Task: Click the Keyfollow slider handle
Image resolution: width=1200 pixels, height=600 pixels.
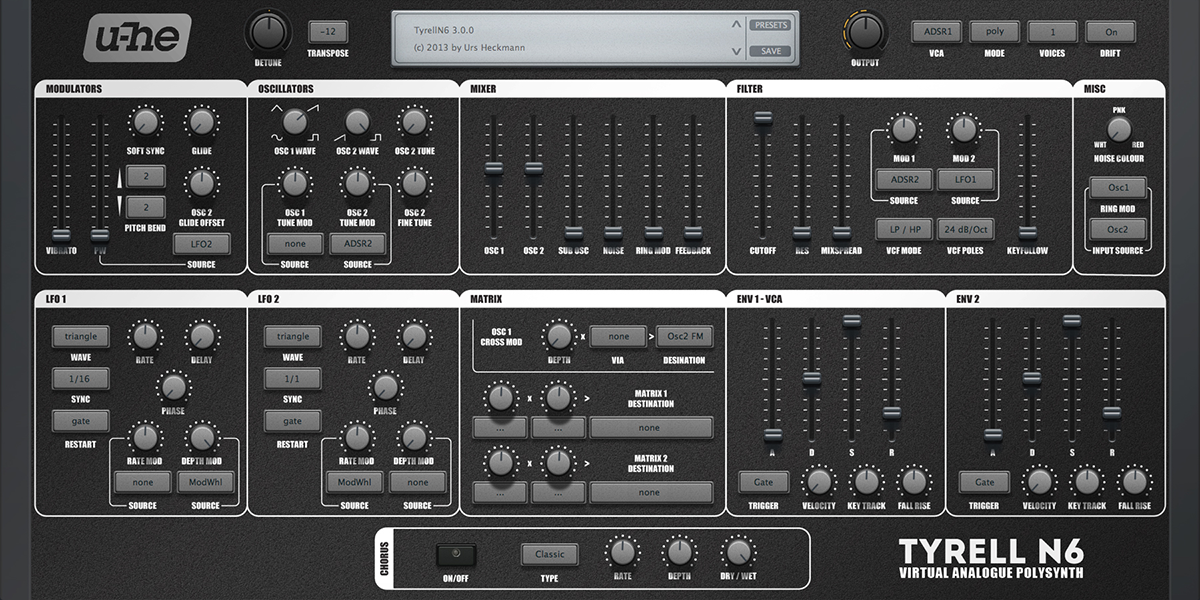Action: point(1027,233)
